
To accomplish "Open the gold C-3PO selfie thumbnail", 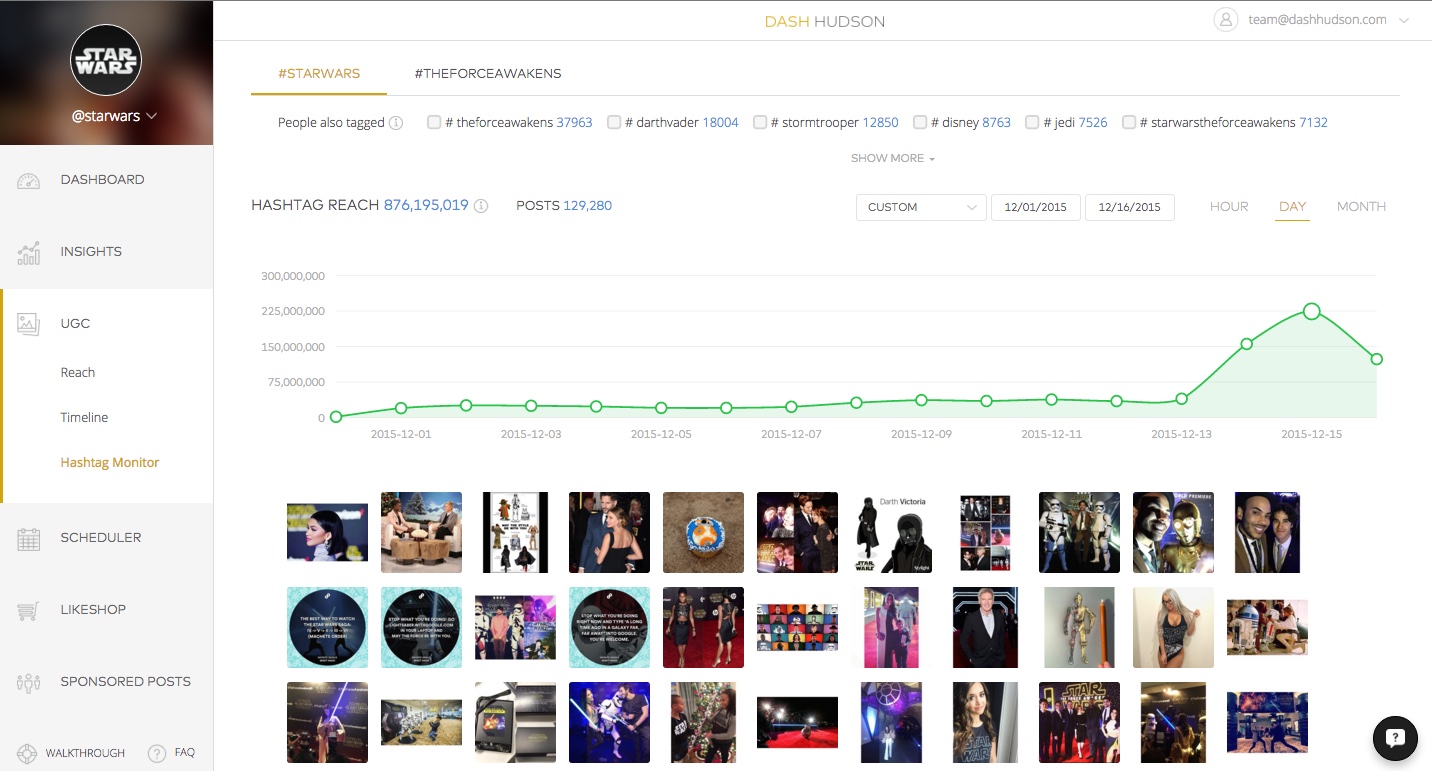I will [1173, 533].
